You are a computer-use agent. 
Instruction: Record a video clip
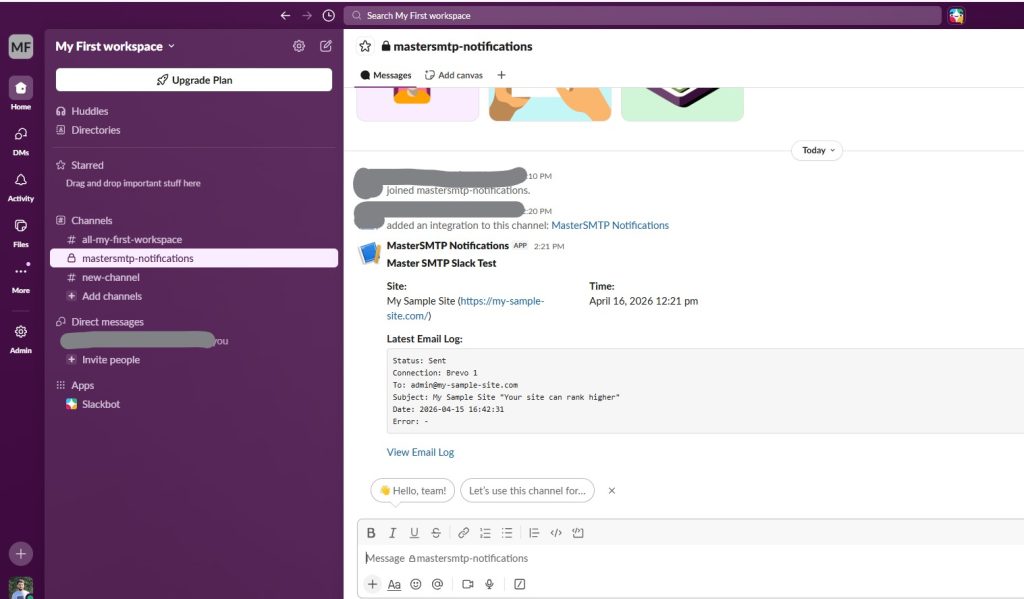468,584
